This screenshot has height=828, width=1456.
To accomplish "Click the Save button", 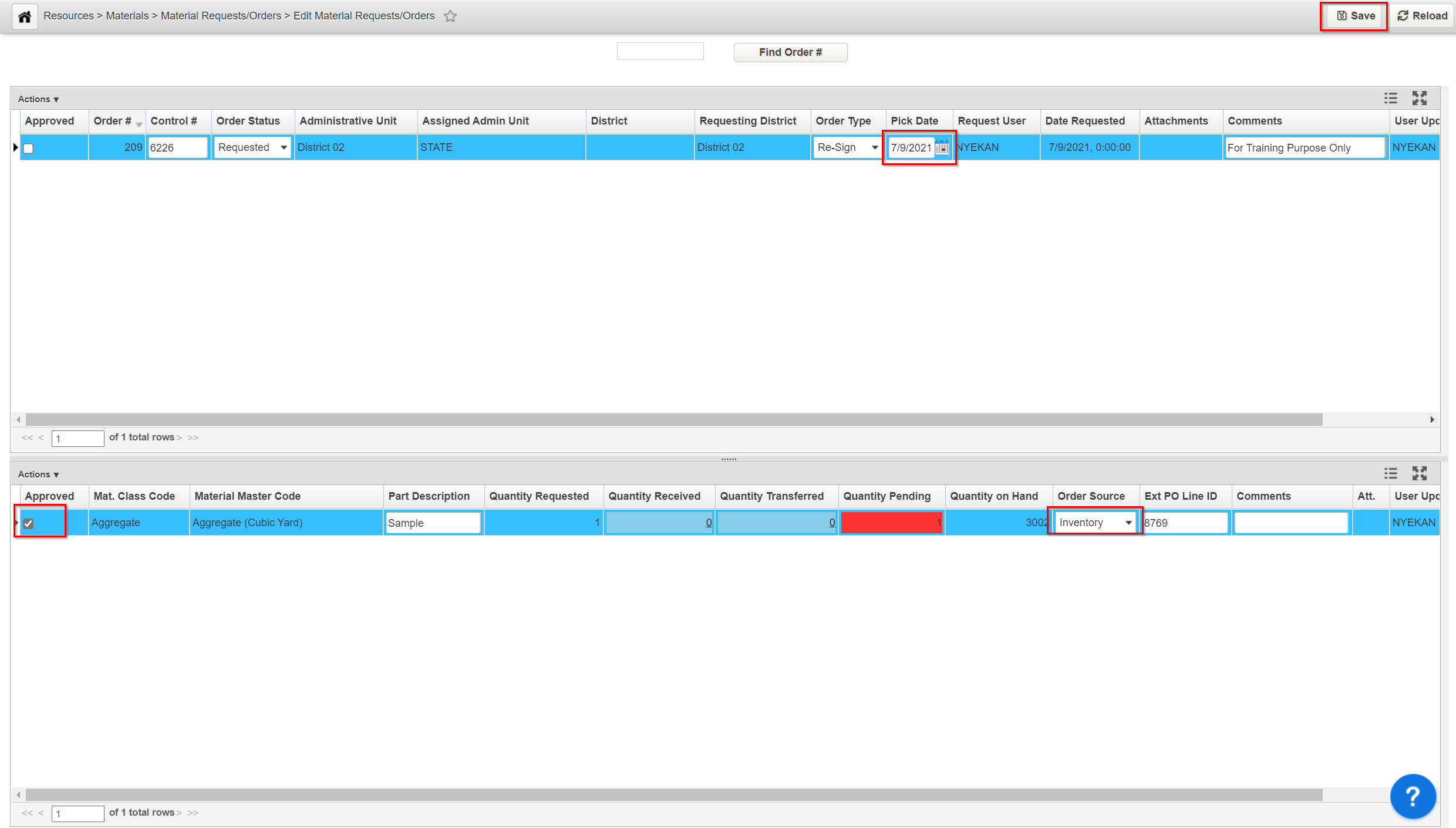I will (x=1355, y=16).
